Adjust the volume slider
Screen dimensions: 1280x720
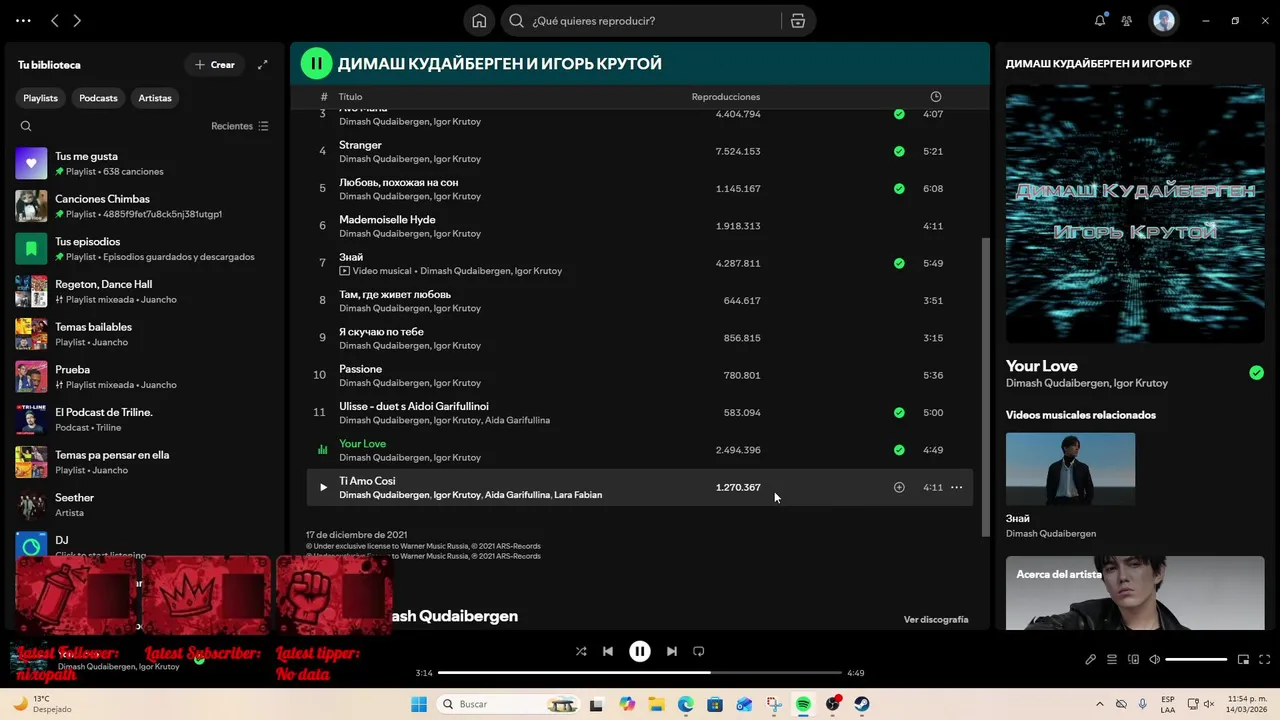point(1196,659)
